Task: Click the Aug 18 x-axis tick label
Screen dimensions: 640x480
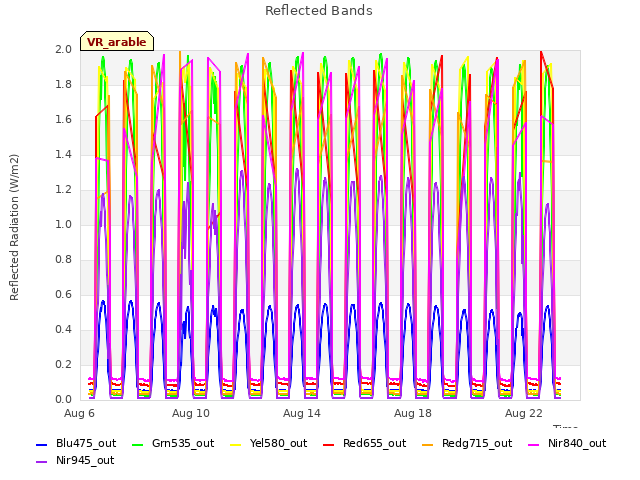Action: click(x=413, y=413)
